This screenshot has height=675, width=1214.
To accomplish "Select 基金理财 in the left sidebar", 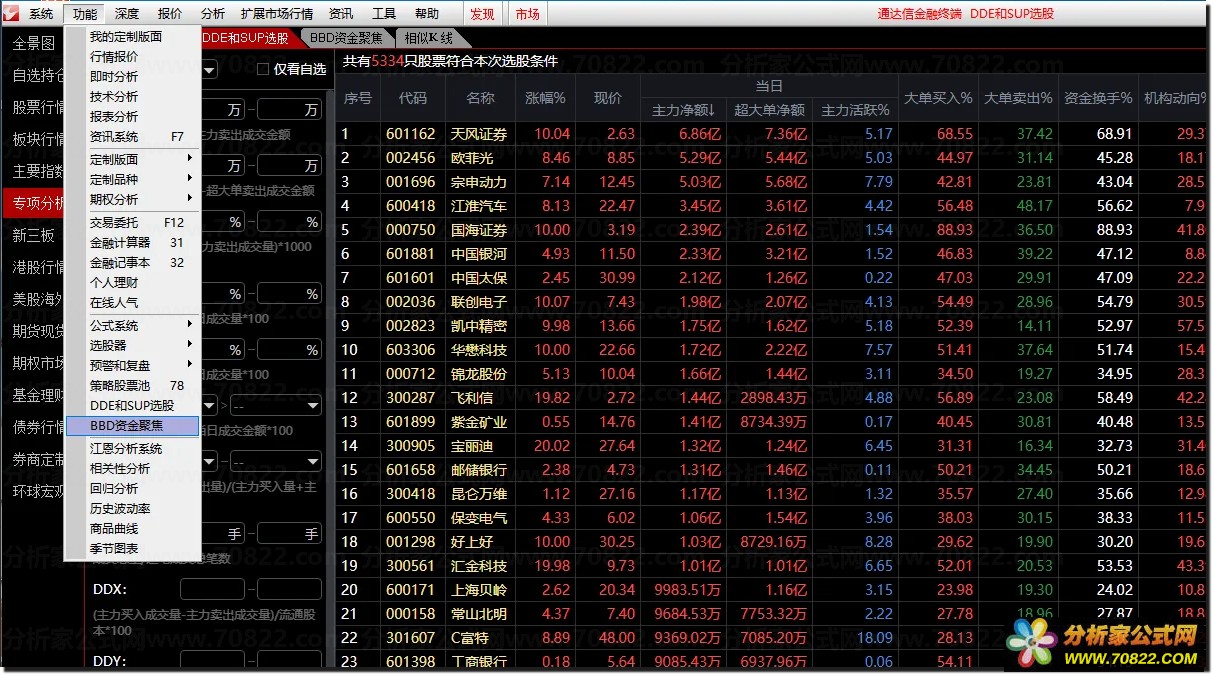I will tap(34, 395).
